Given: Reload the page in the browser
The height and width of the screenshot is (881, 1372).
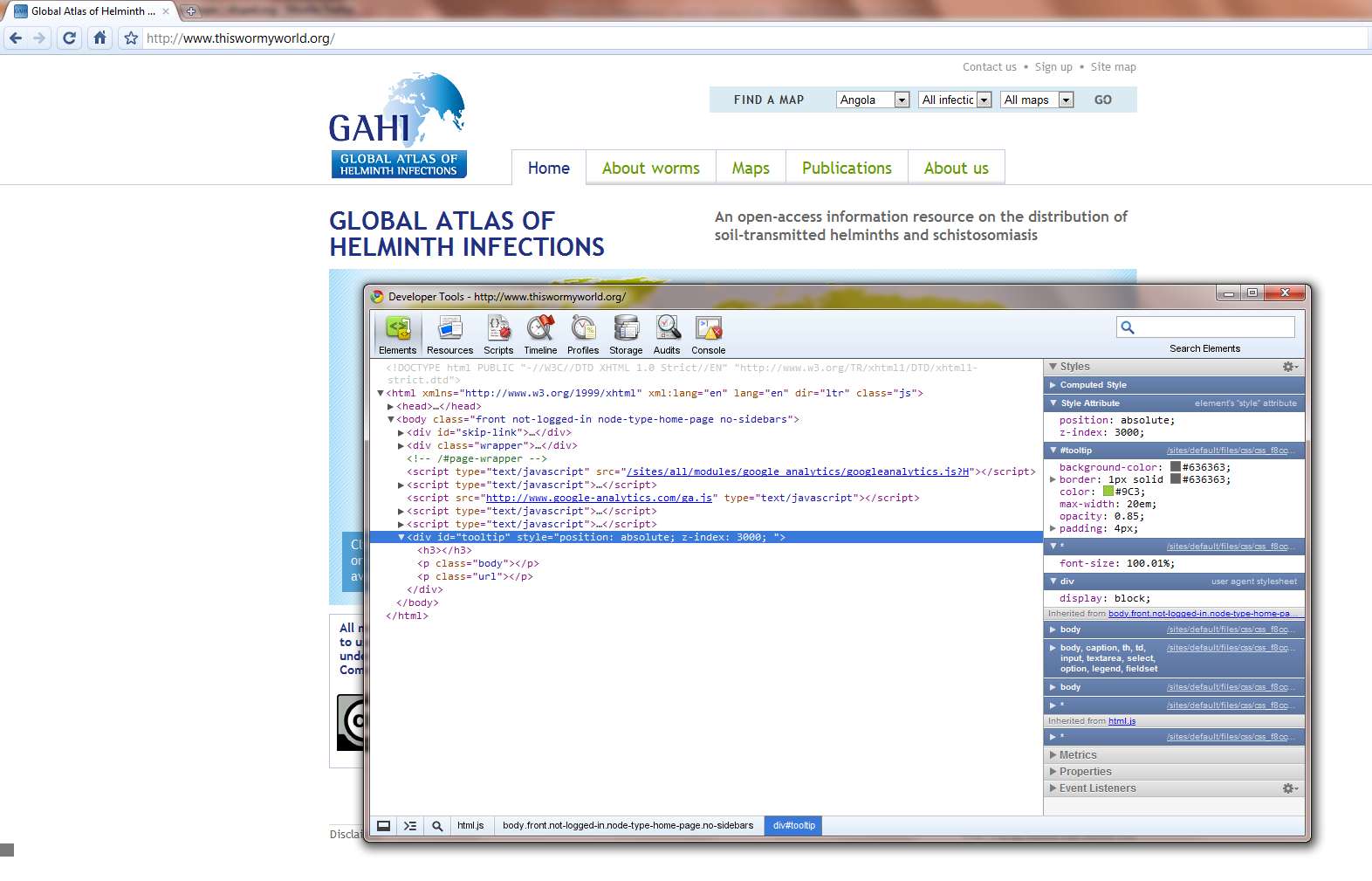Looking at the screenshot, I should point(70,38).
